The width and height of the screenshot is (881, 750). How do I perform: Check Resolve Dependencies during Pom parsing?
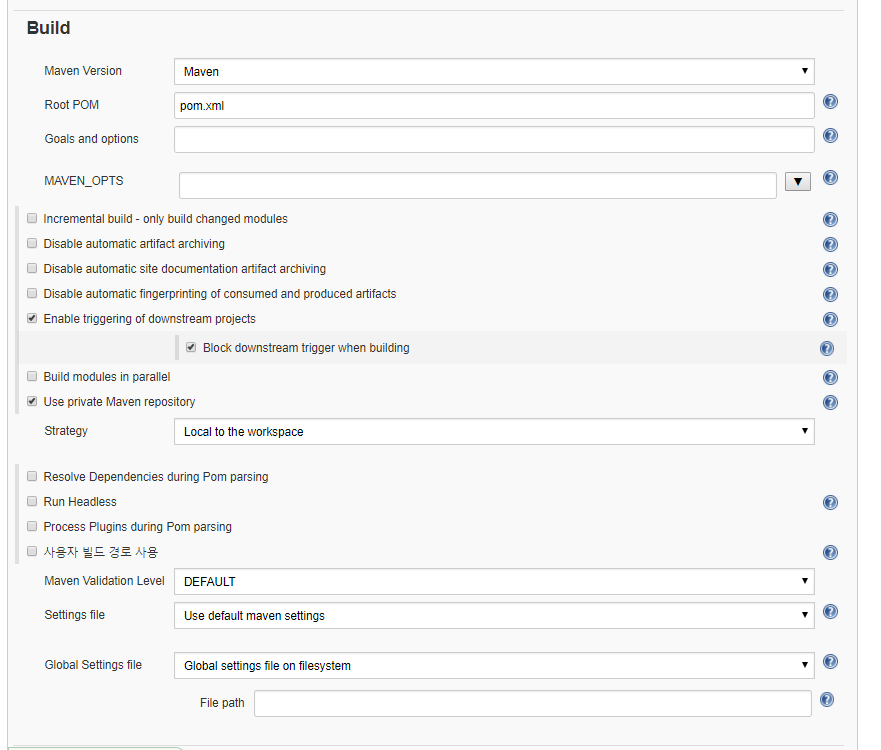[32, 477]
